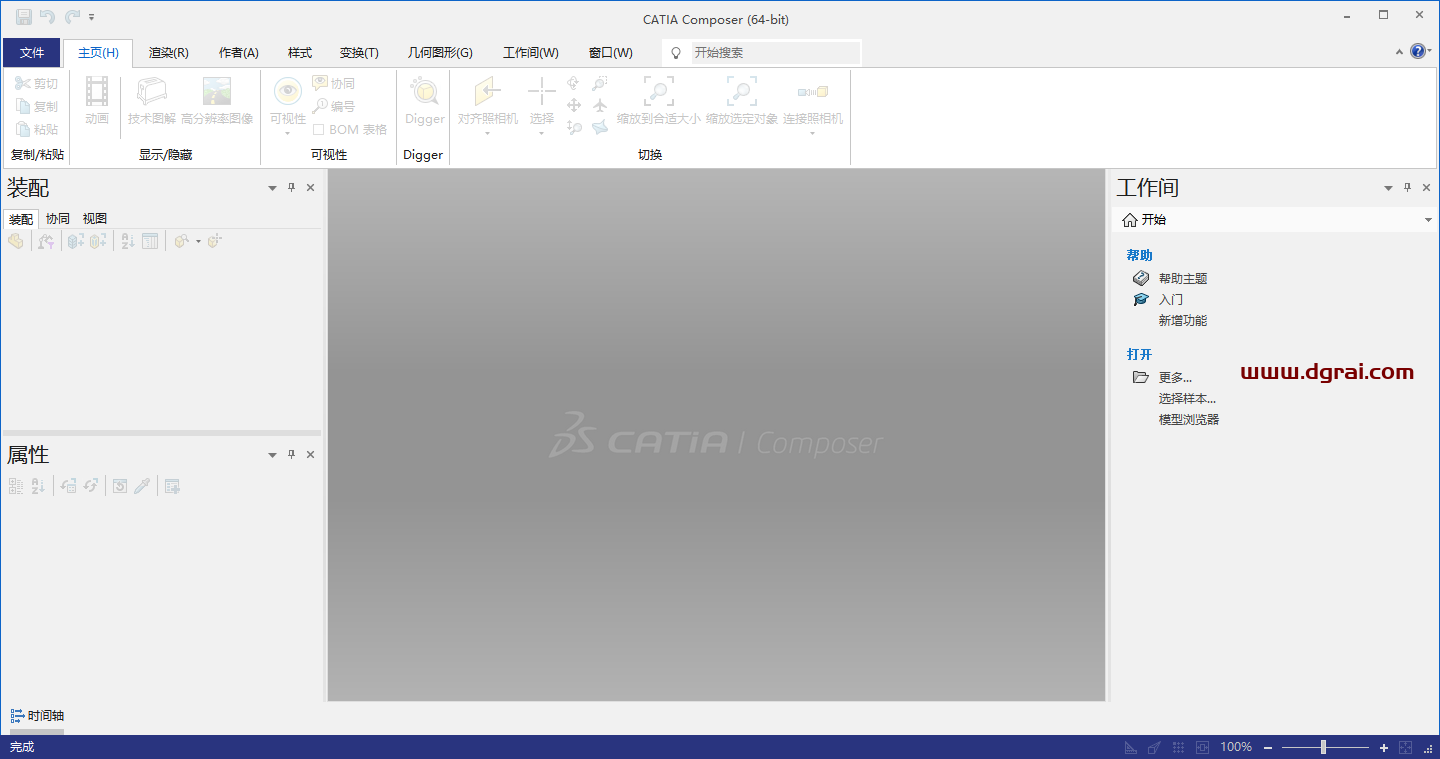
Task: Click the Copy (复制) ribbon button
Action: tap(36, 106)
